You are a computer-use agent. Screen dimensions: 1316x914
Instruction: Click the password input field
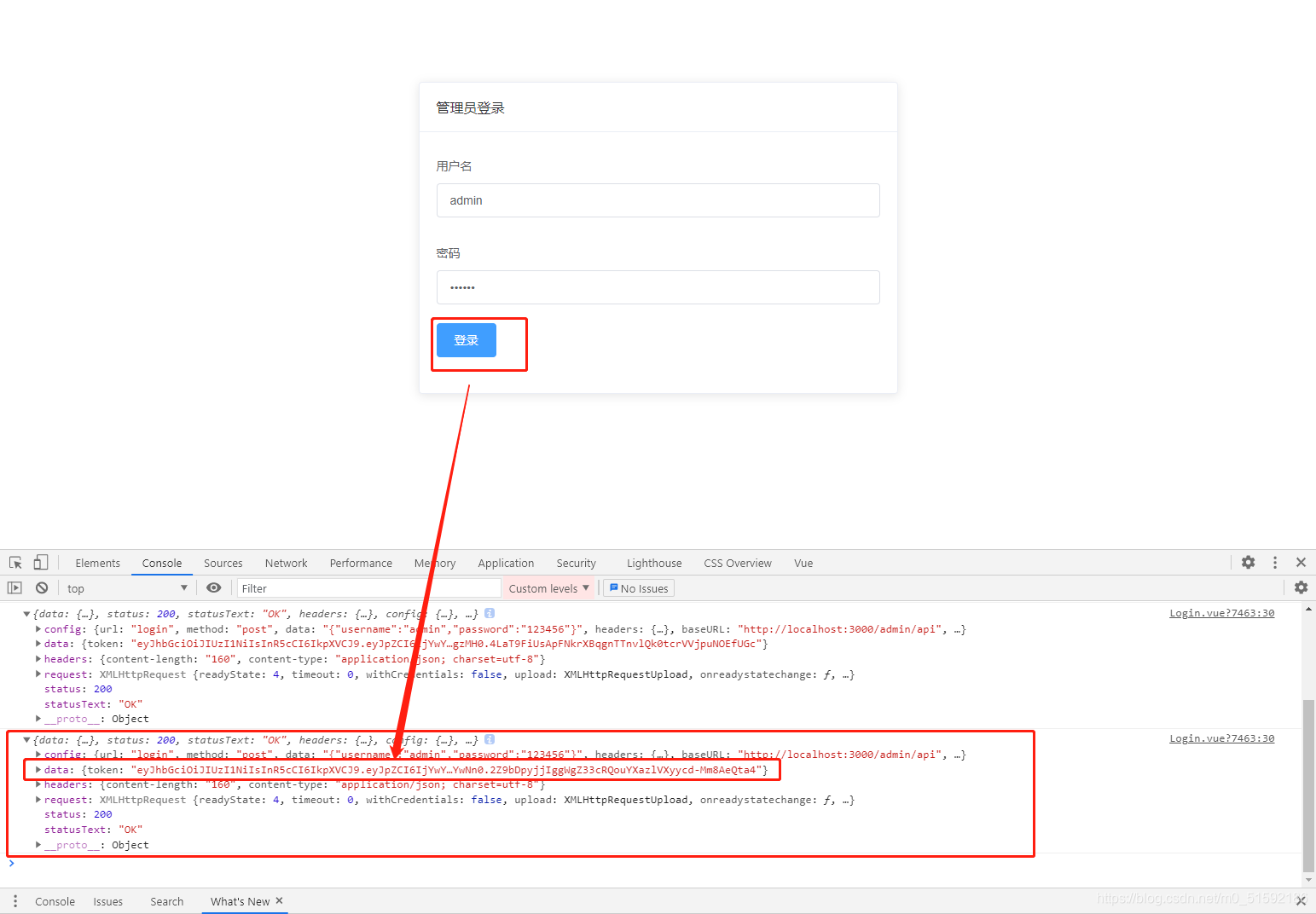click(x=658, y=287)
